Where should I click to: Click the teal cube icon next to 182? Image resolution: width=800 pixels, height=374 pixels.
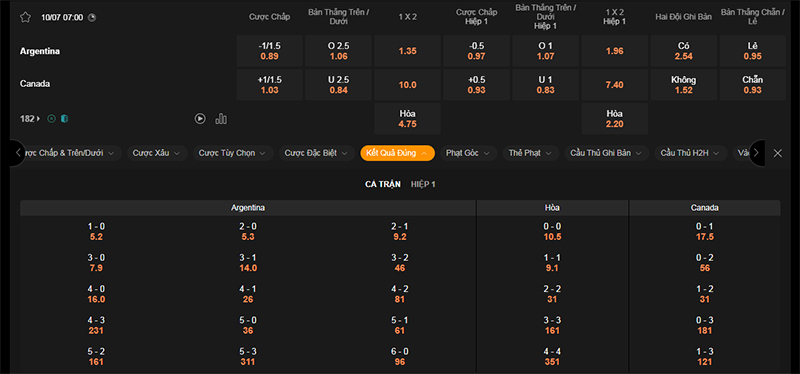point(64,119)
